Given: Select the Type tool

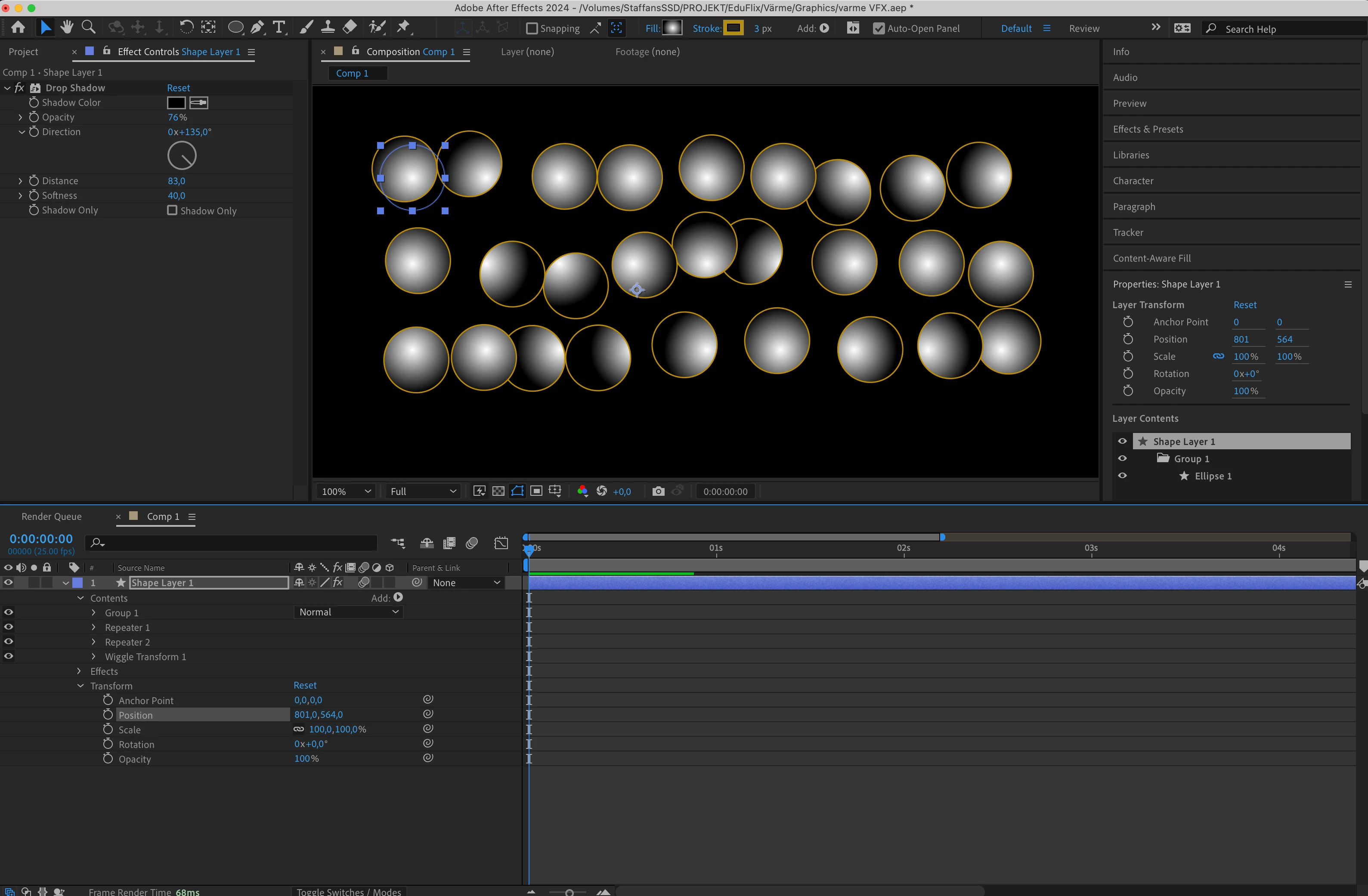Looking at the screenshot, I should tap(279, 27).
